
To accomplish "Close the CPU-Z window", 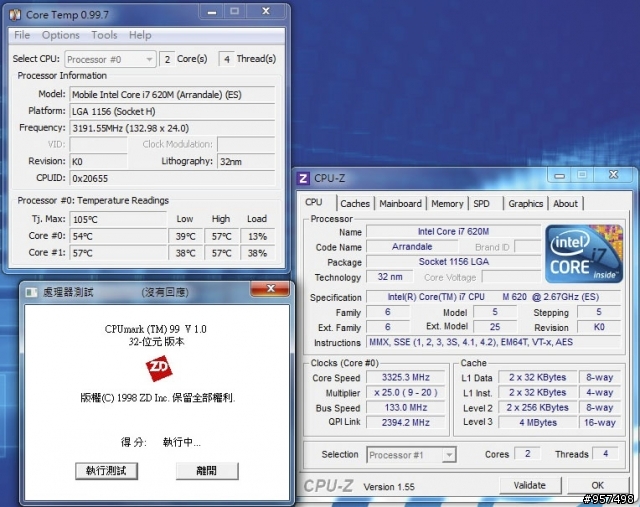I will 613,175.
